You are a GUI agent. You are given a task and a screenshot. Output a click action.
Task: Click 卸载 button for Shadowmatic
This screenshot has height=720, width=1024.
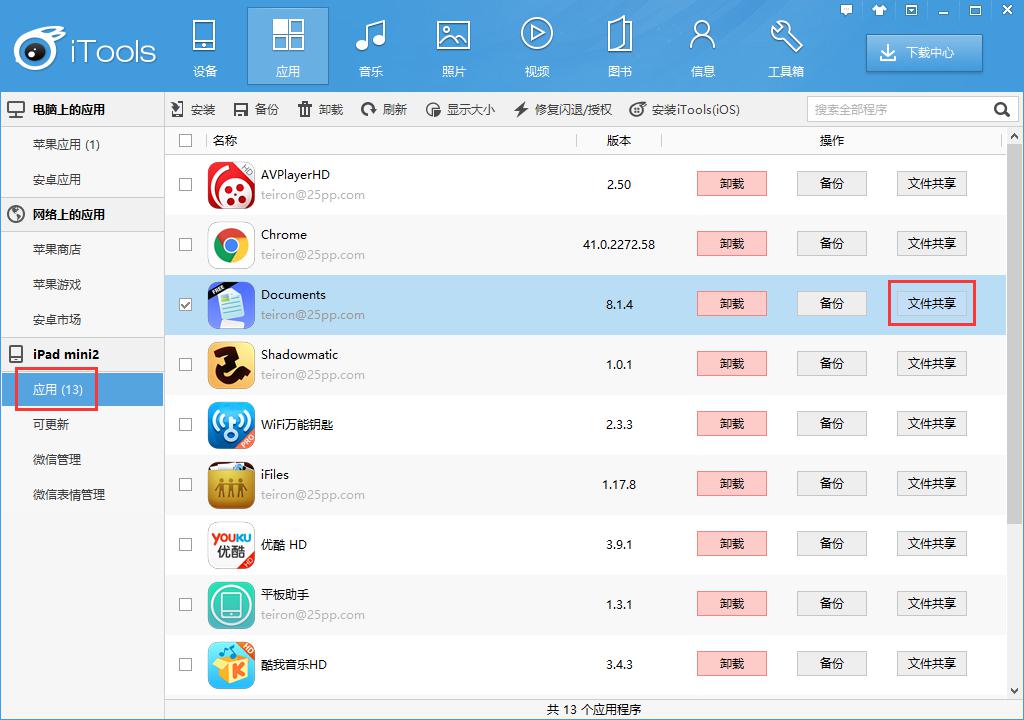point(731,364)
